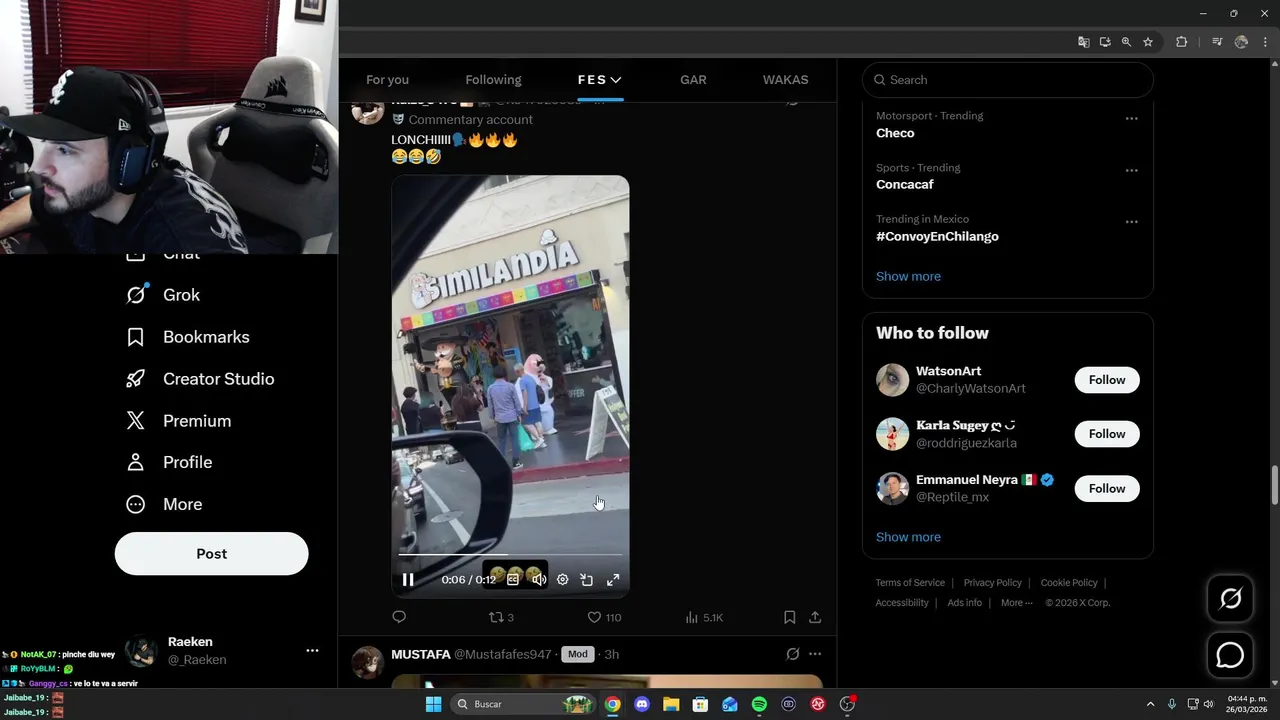This screenshot has width=1280, height=720.
Task: Open options for #ConvoyEnChilango trend
Action: point(1131,222)
